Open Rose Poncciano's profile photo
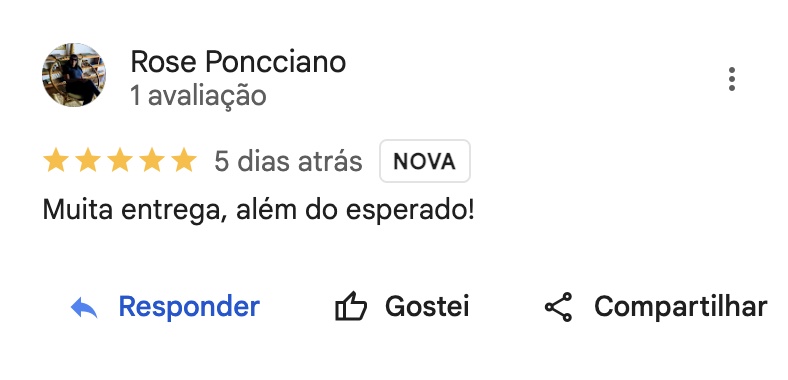This screenshot has height=380, width=788. [x=74, y=75]
